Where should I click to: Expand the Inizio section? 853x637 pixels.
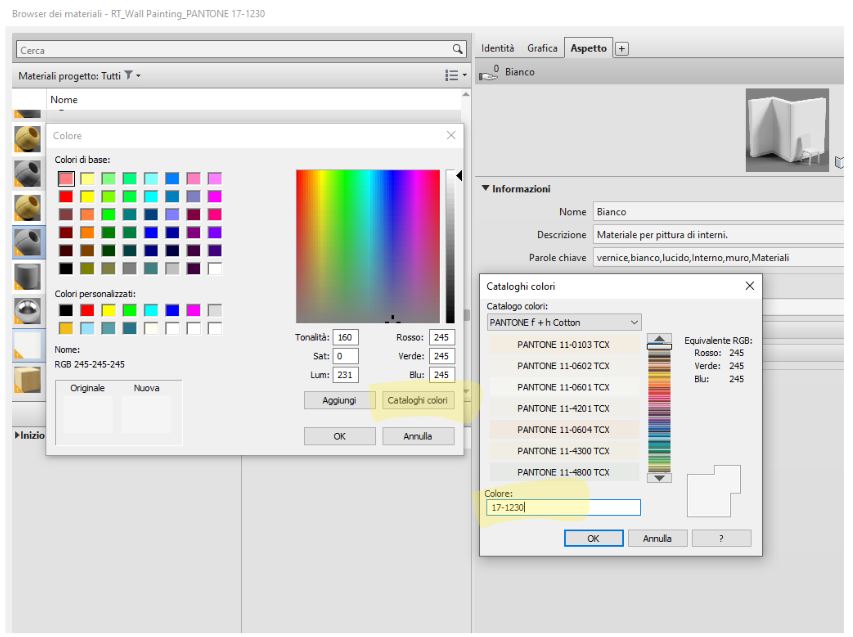click(17, 435)
